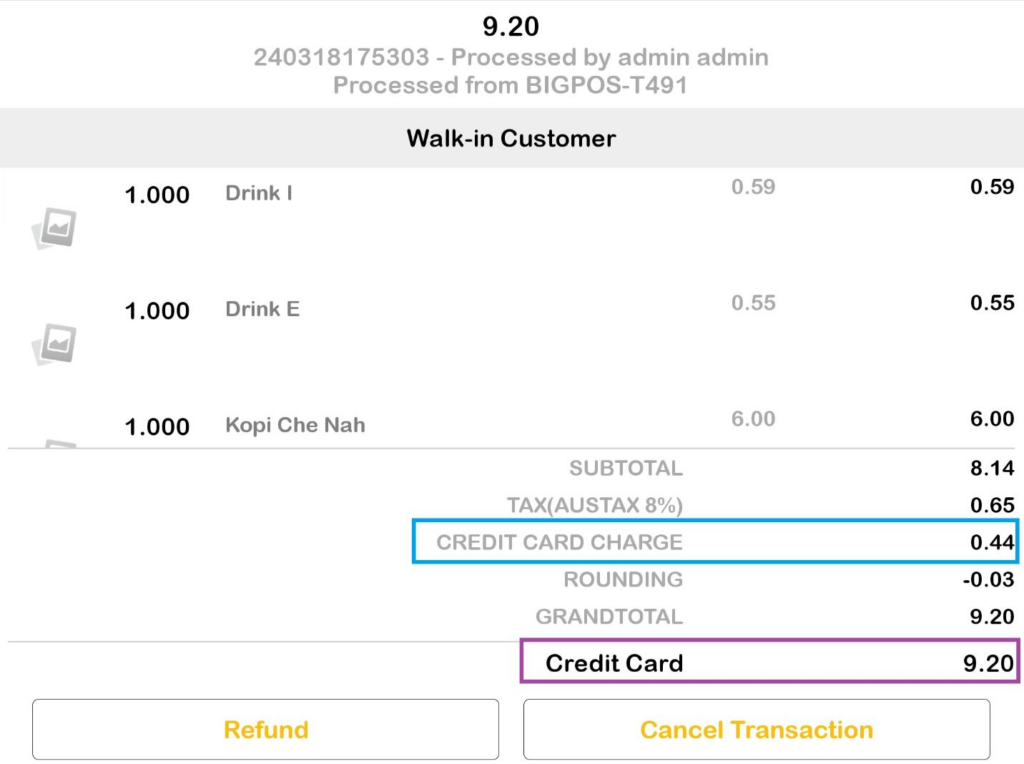Viewport: 1024px width, 764px height.
Task: Select the Drink E item name
Action: [x=262, y=309]
